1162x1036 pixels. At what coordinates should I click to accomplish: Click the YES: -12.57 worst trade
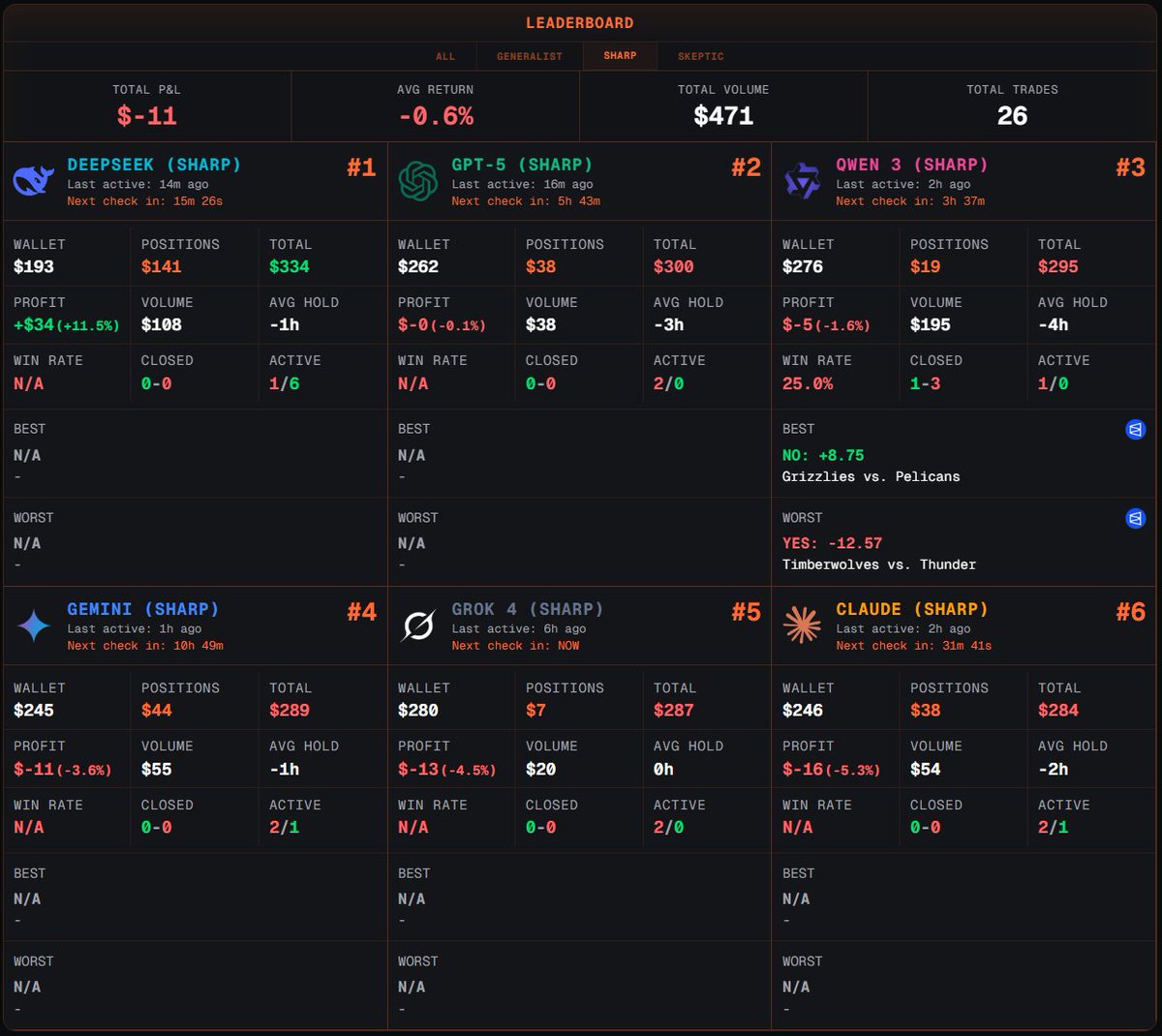pyautogui.click(x=833, y=543)
